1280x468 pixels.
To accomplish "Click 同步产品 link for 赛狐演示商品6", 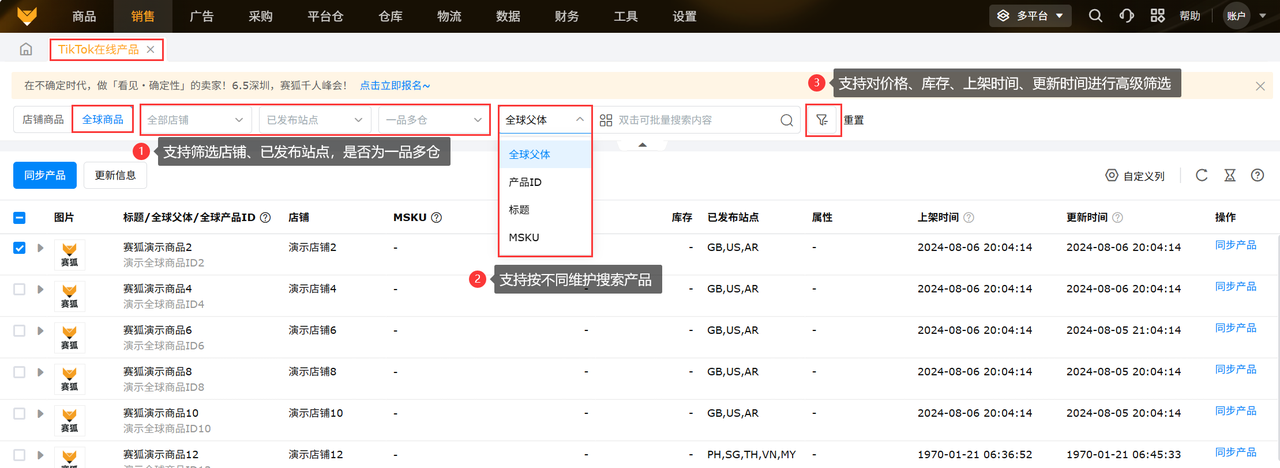I will (x=1236, y=328).
